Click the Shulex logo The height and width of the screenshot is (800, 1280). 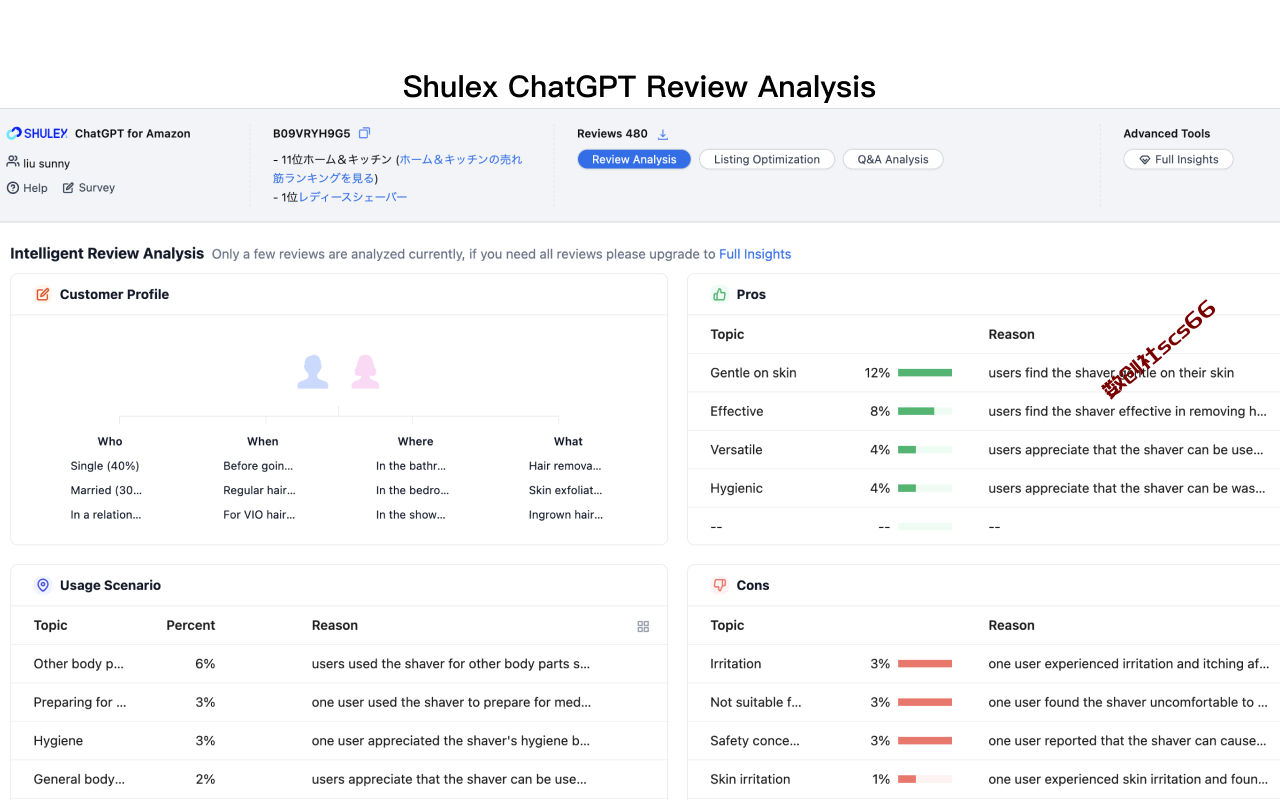[x=37, y=133]
